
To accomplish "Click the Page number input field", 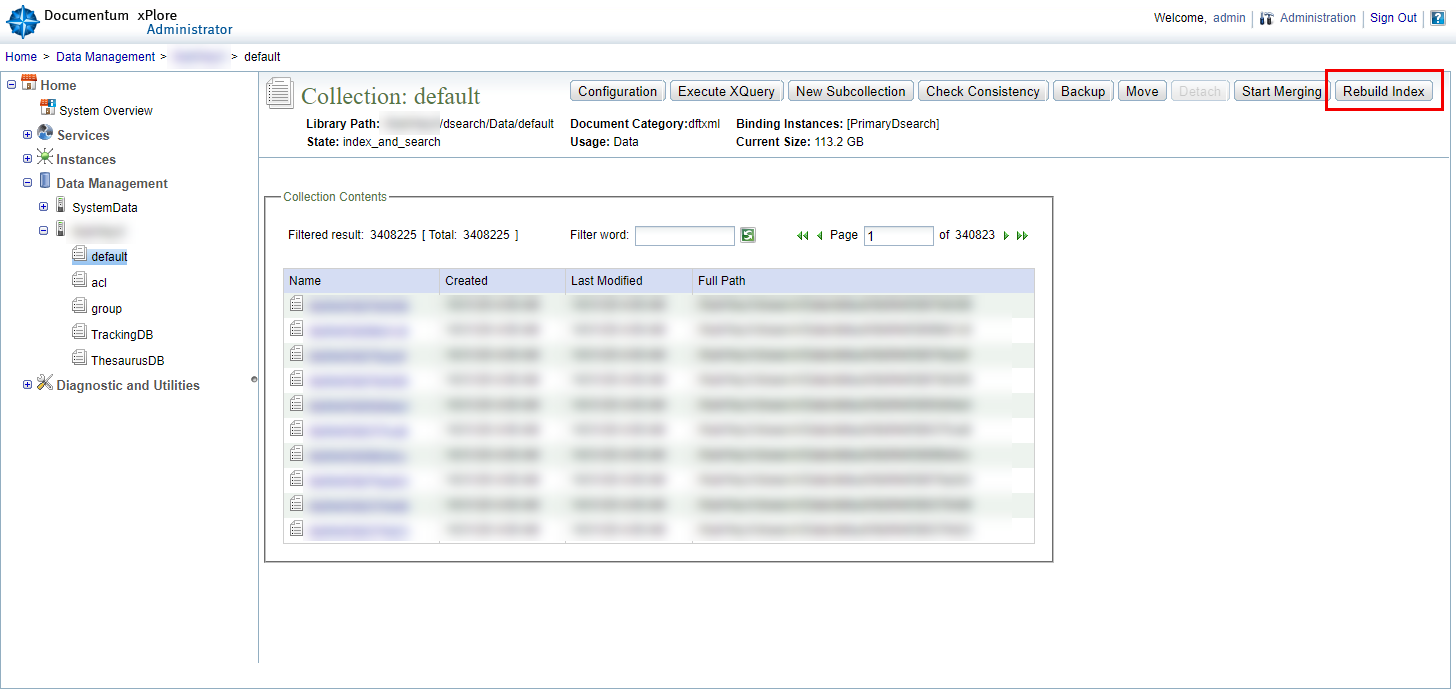I will pyautogui.click(x=899, y=236).
